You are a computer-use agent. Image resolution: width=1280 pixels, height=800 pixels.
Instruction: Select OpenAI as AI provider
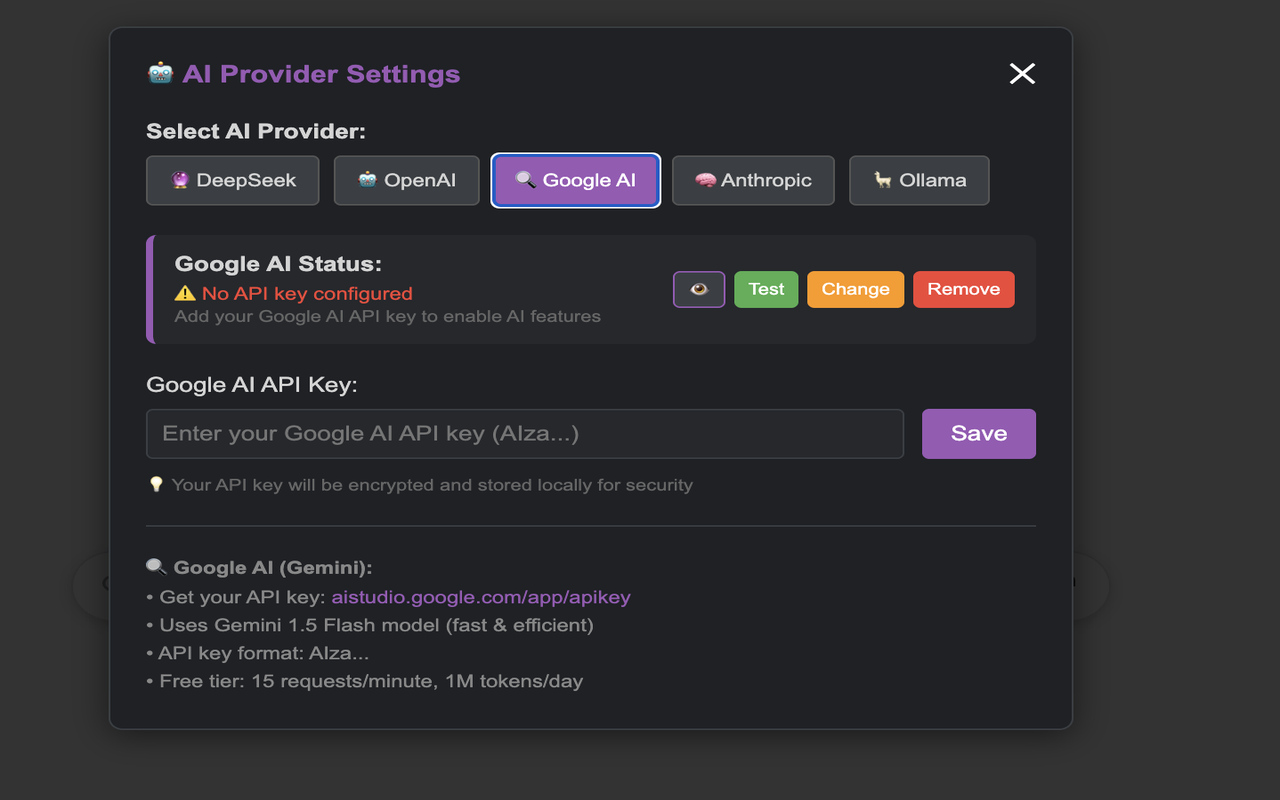[407, 181]
